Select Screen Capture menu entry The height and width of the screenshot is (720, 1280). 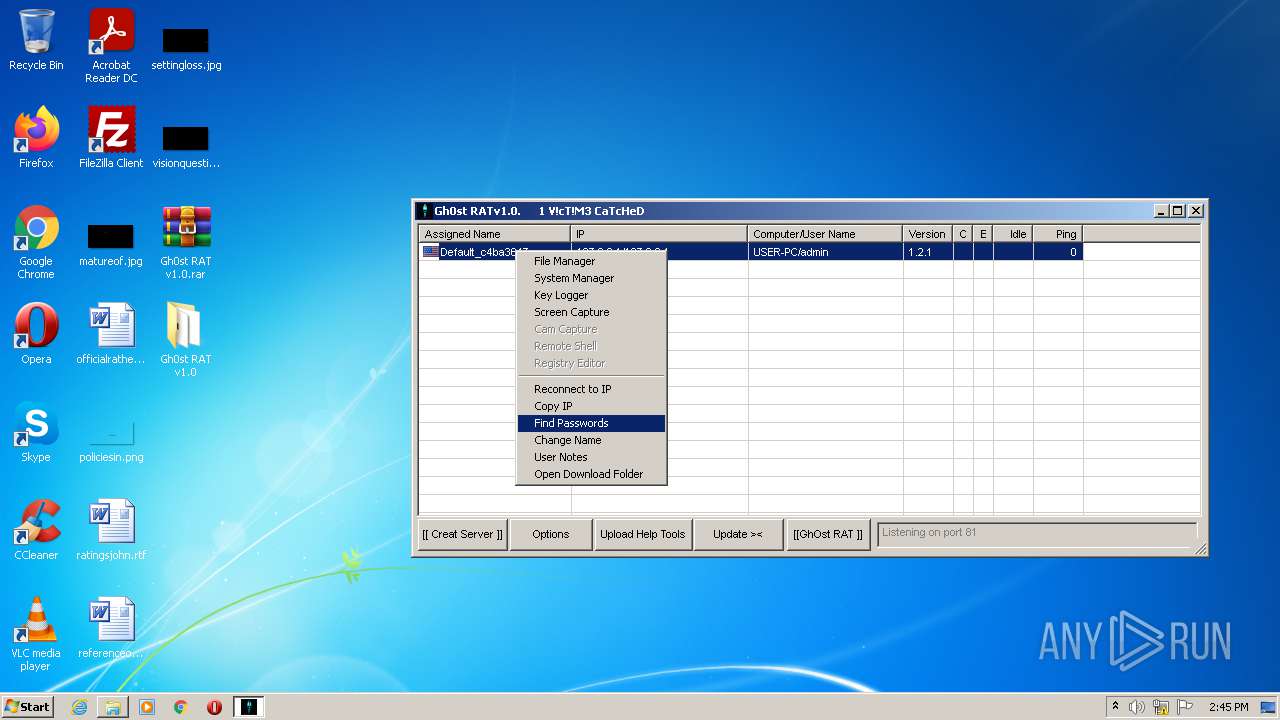click(x=591, y=312)
